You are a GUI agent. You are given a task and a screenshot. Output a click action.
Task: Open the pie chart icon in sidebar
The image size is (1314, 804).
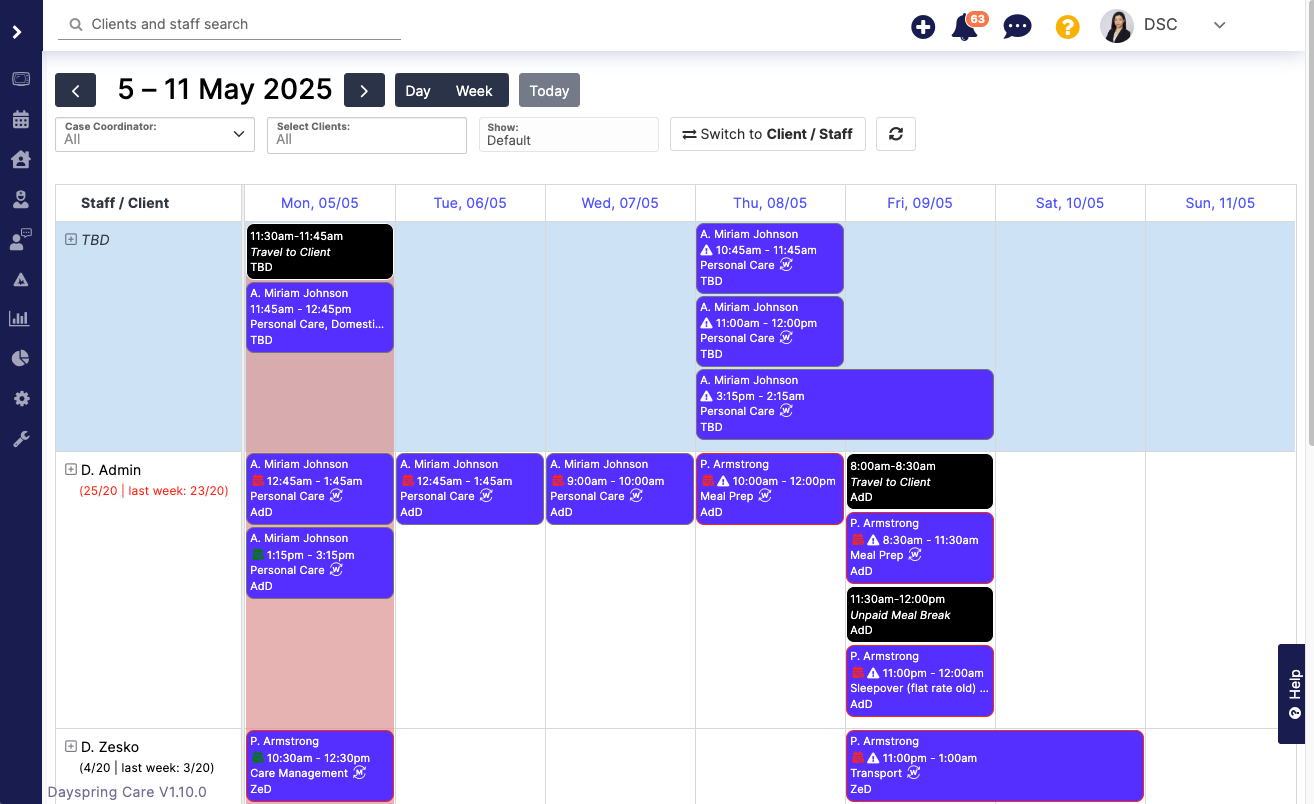point(21,358)
